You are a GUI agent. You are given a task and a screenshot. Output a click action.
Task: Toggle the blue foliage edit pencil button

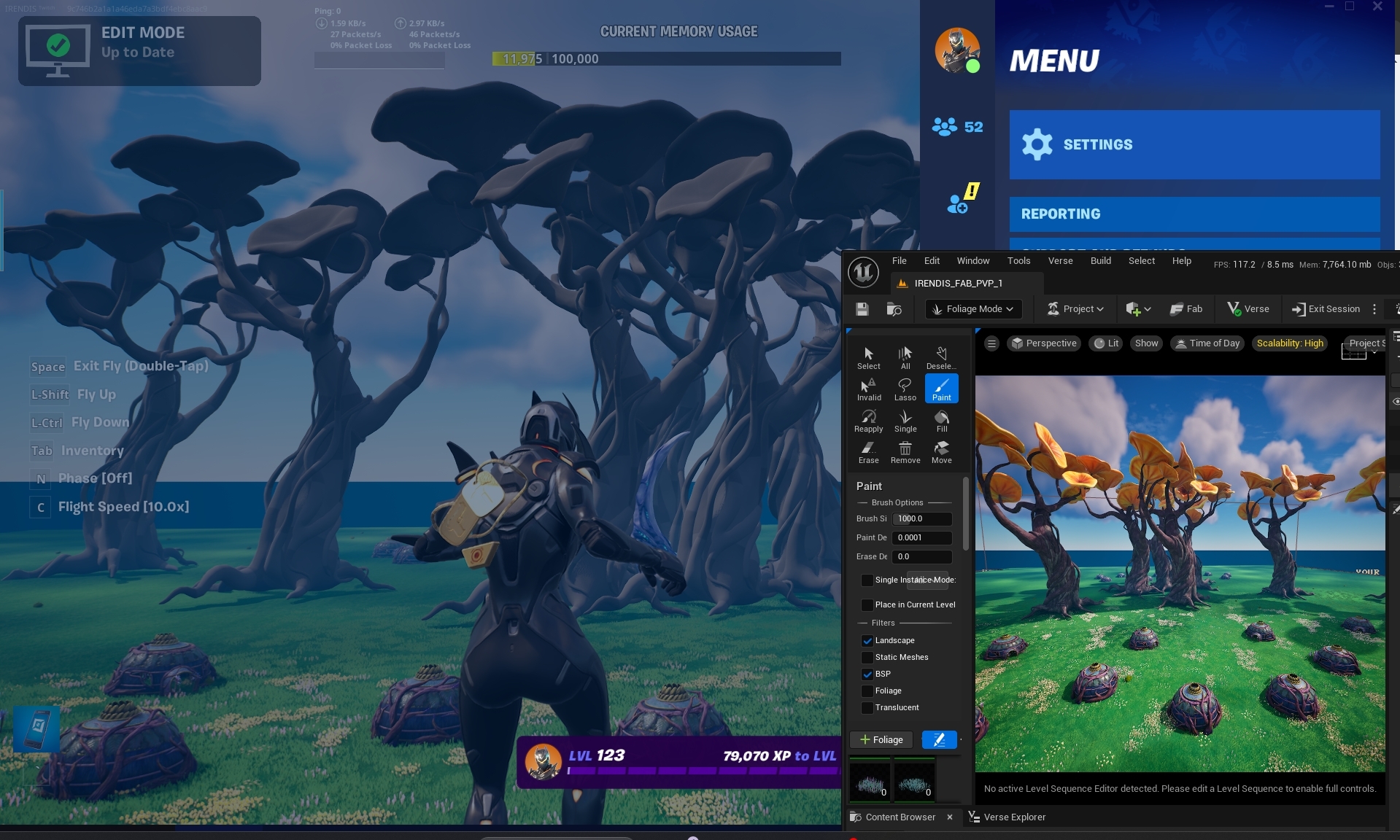point(939,739)
